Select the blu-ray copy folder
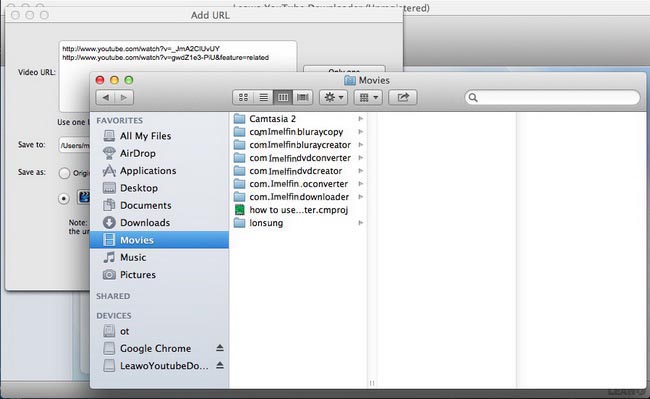This screenshot has height=399, width=650. [x=298, y=132]
